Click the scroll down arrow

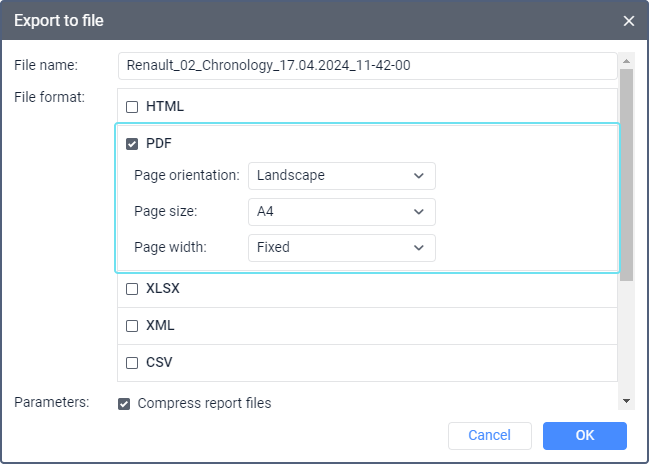(627, 401)
